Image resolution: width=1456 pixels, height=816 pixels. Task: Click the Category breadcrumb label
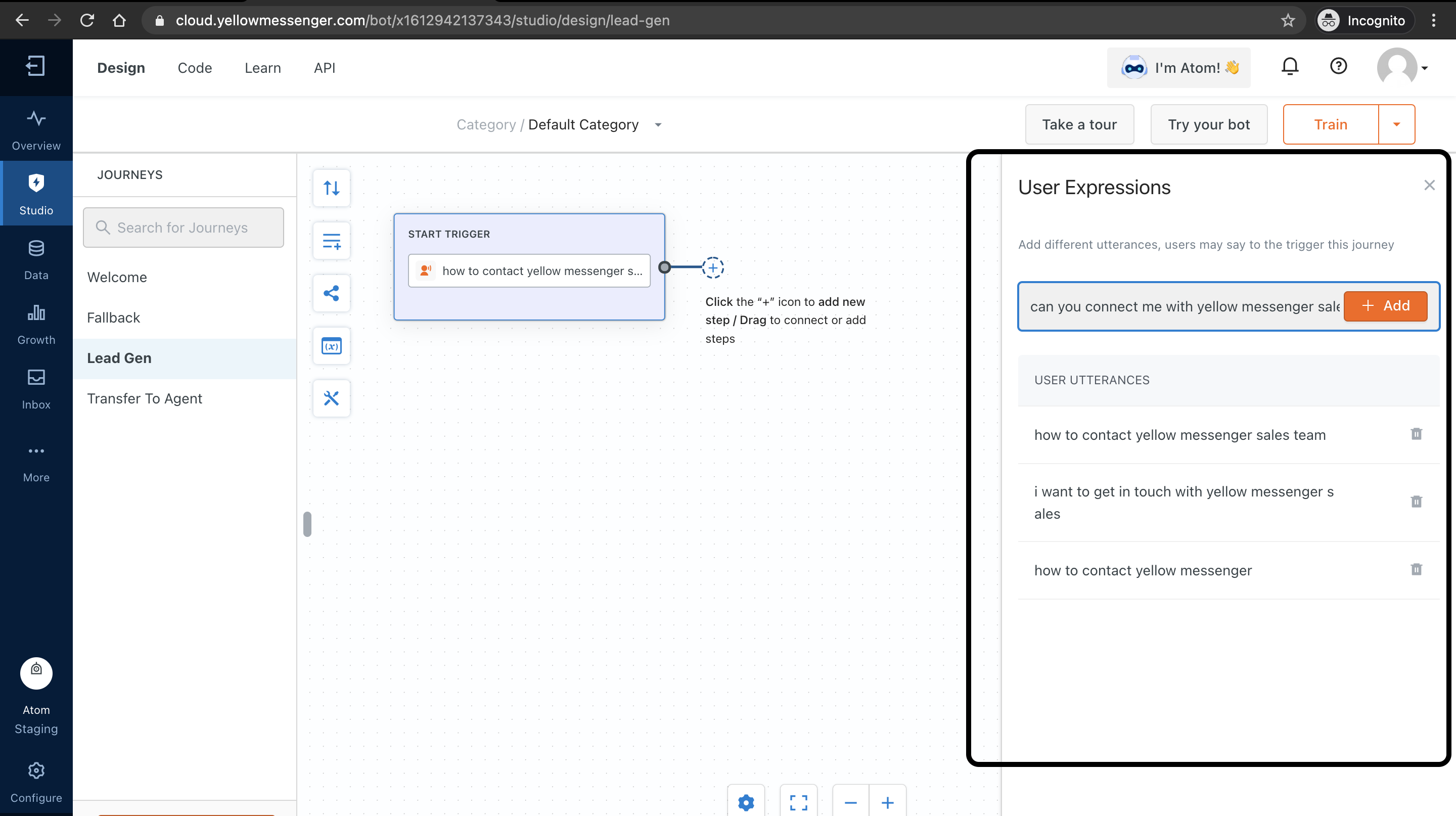click(x=485, y=125)
